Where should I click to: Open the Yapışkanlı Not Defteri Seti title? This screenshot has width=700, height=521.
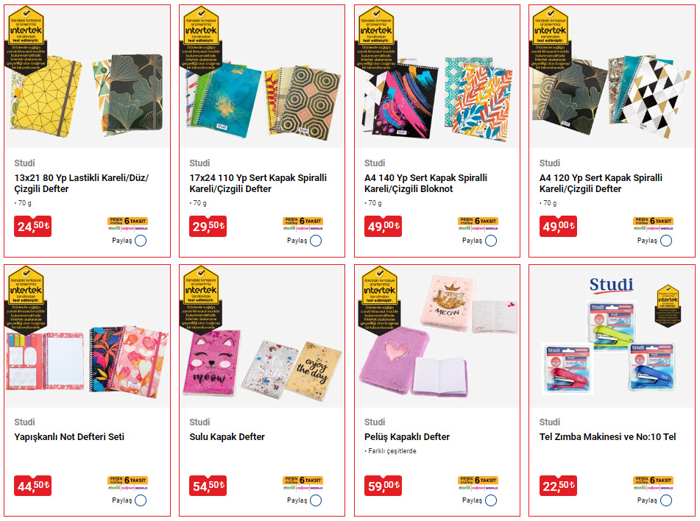69,437
